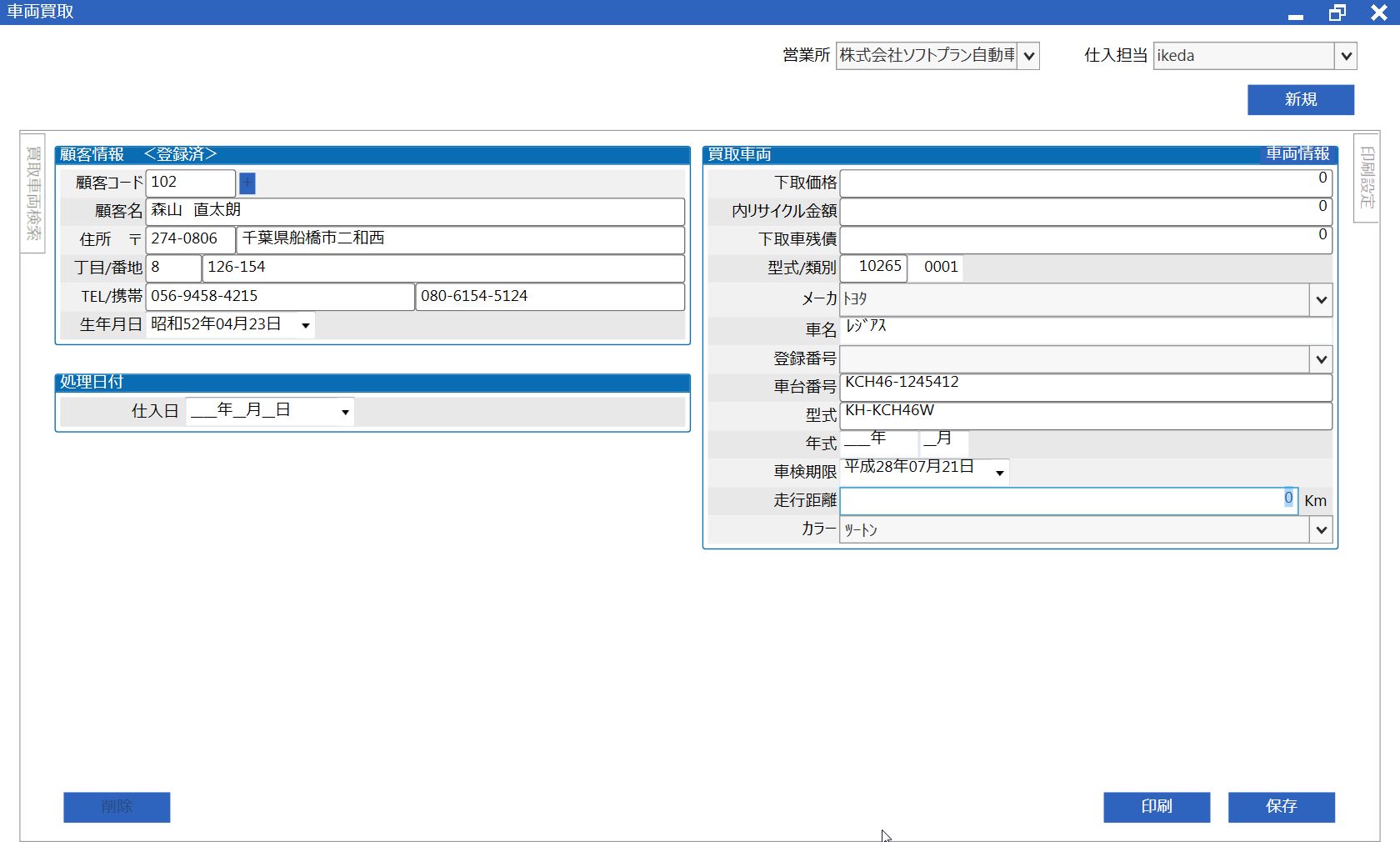Restore down the 車両買取 window
Image resolution: width=1400 pixels, height=842 pixels.
[x=1337, y=13]
